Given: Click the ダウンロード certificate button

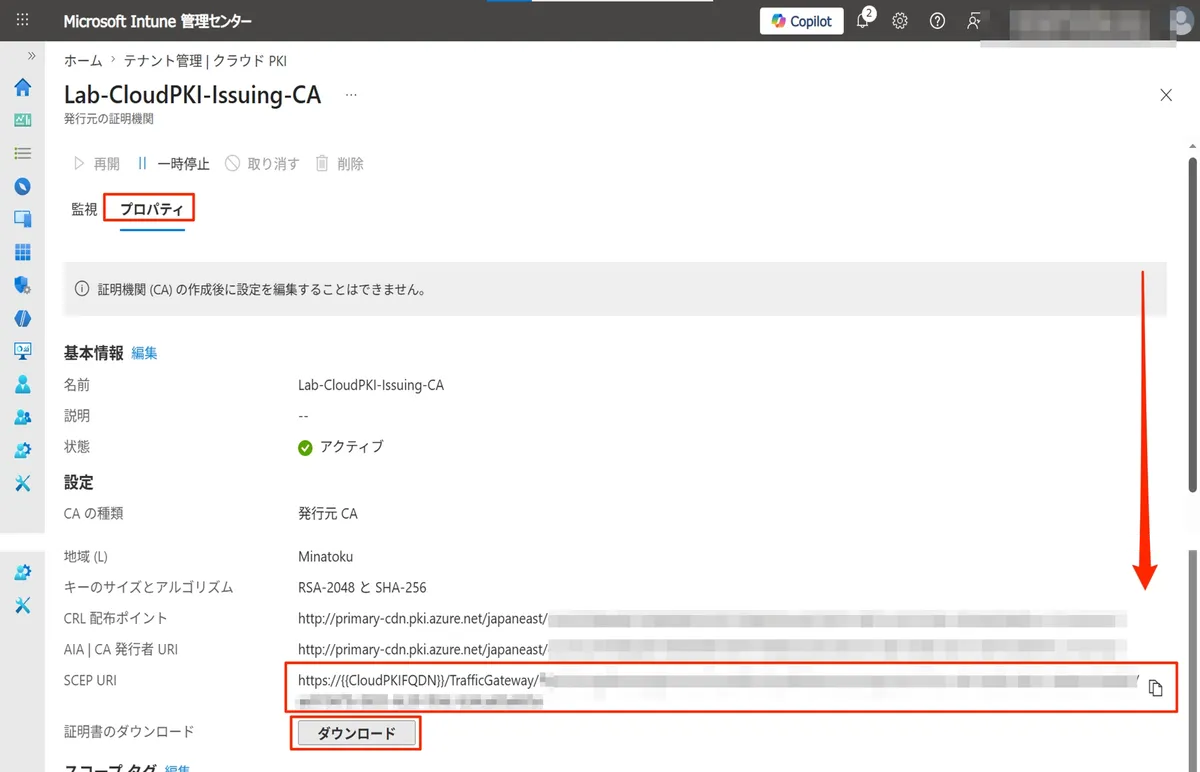Looking at the screenshot, I should 357,733.
